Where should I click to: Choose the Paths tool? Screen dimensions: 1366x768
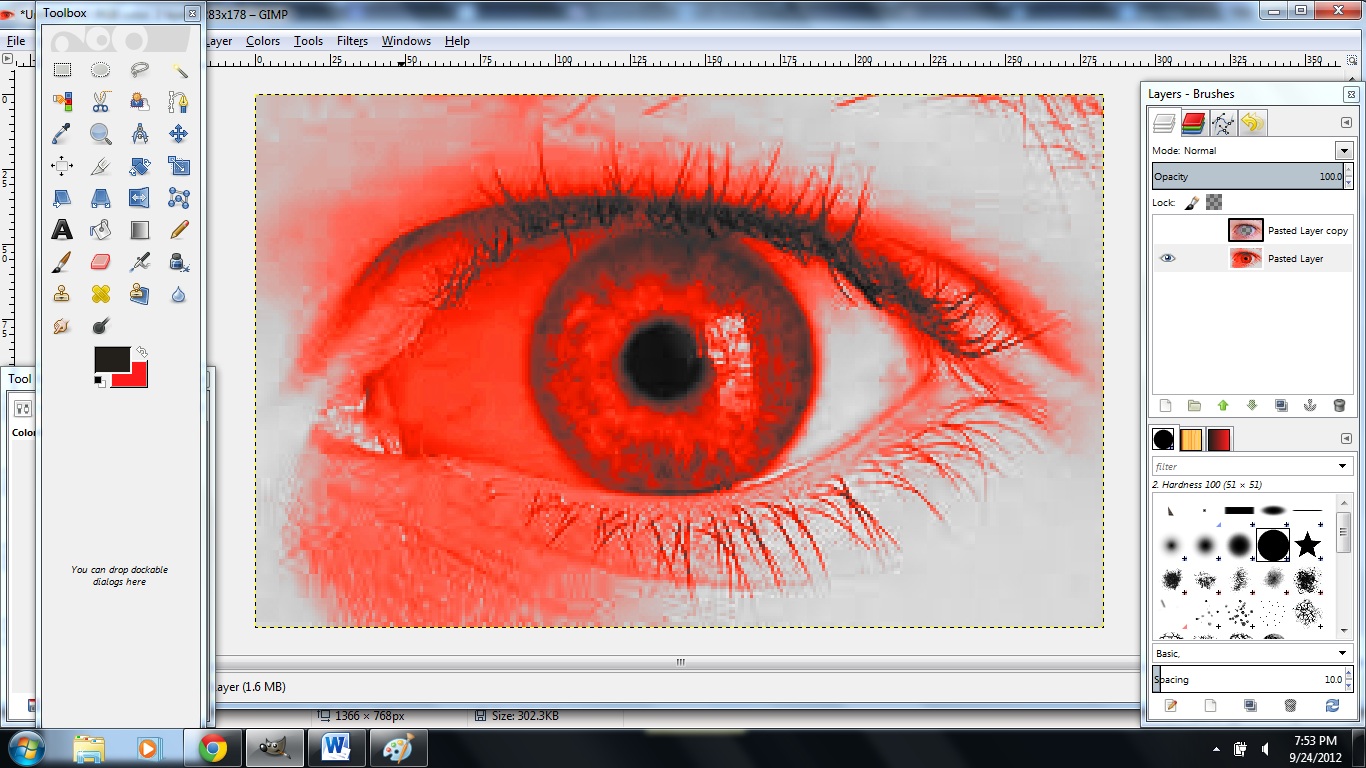179,102
